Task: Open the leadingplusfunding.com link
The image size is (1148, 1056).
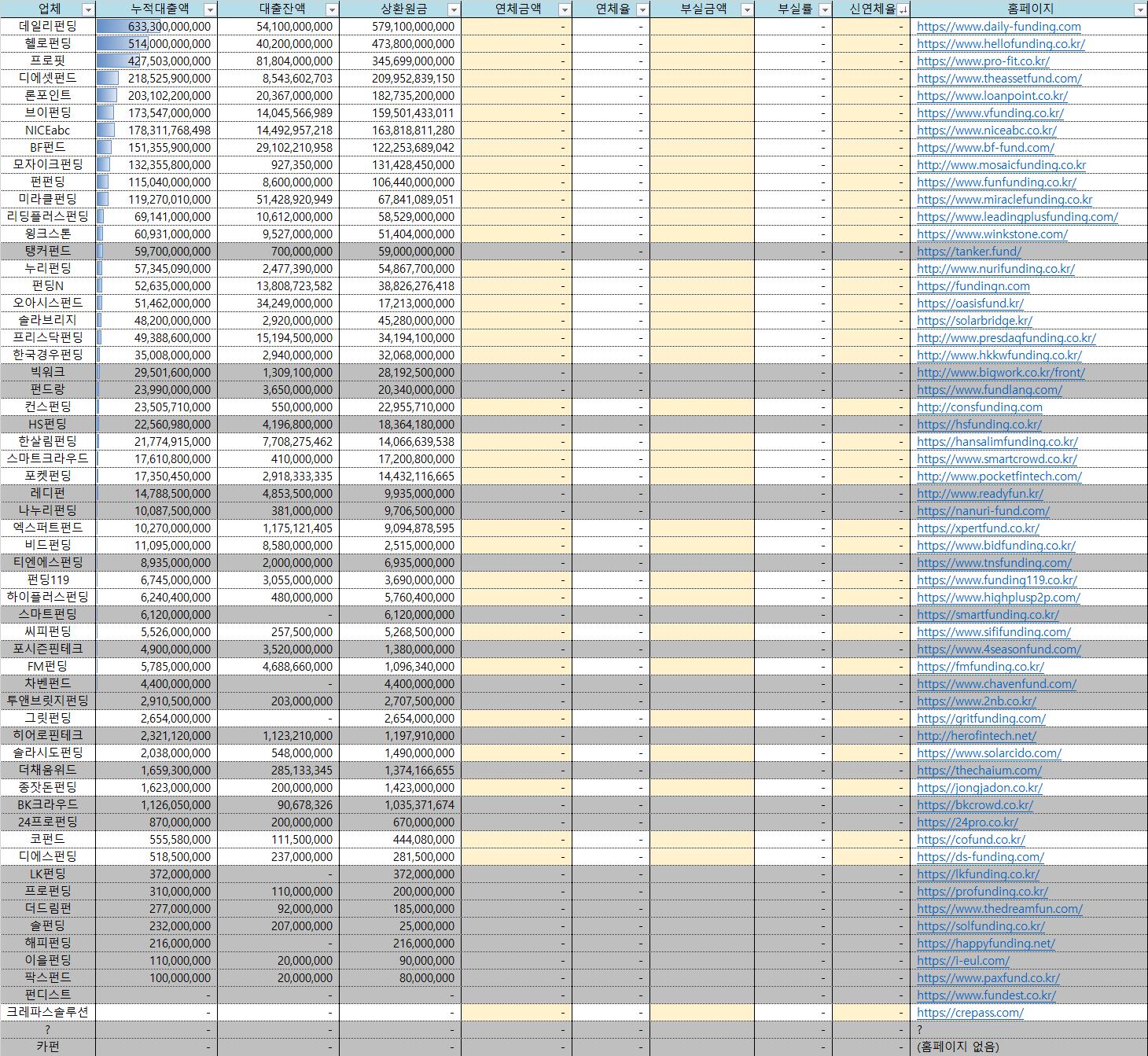Action: 1017,217
